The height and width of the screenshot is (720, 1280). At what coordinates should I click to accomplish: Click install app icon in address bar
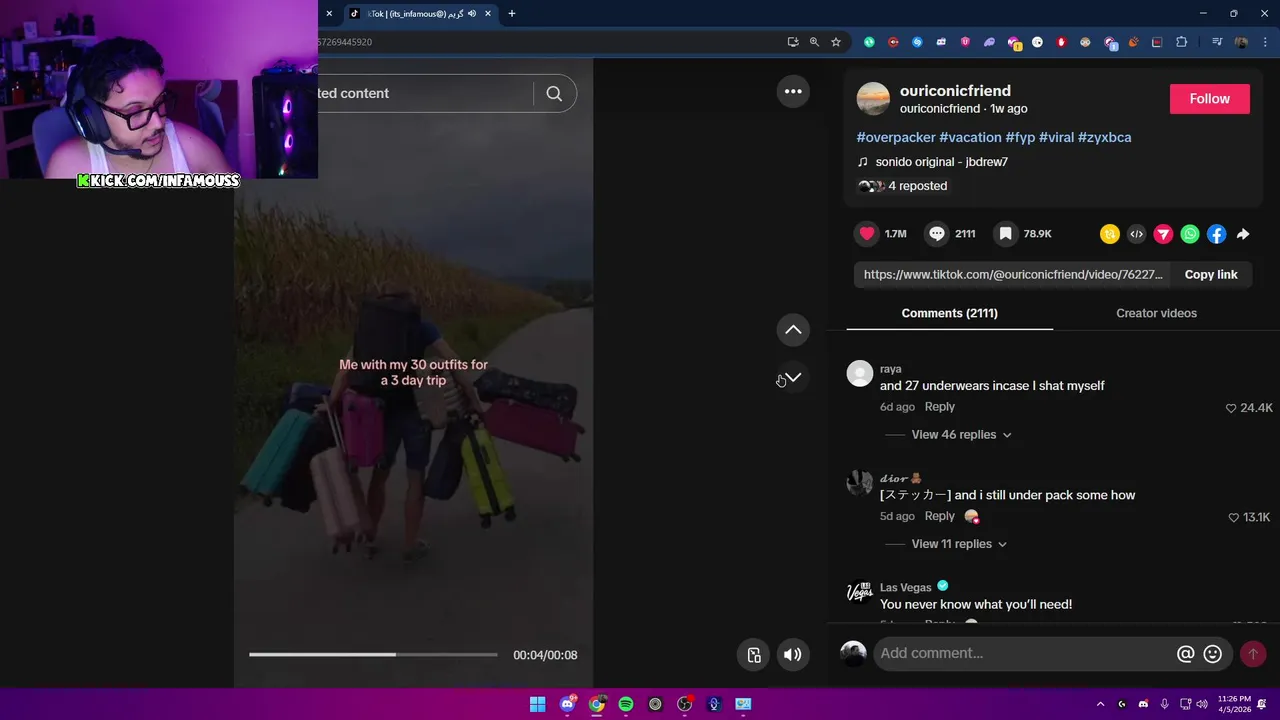[793, 42]
